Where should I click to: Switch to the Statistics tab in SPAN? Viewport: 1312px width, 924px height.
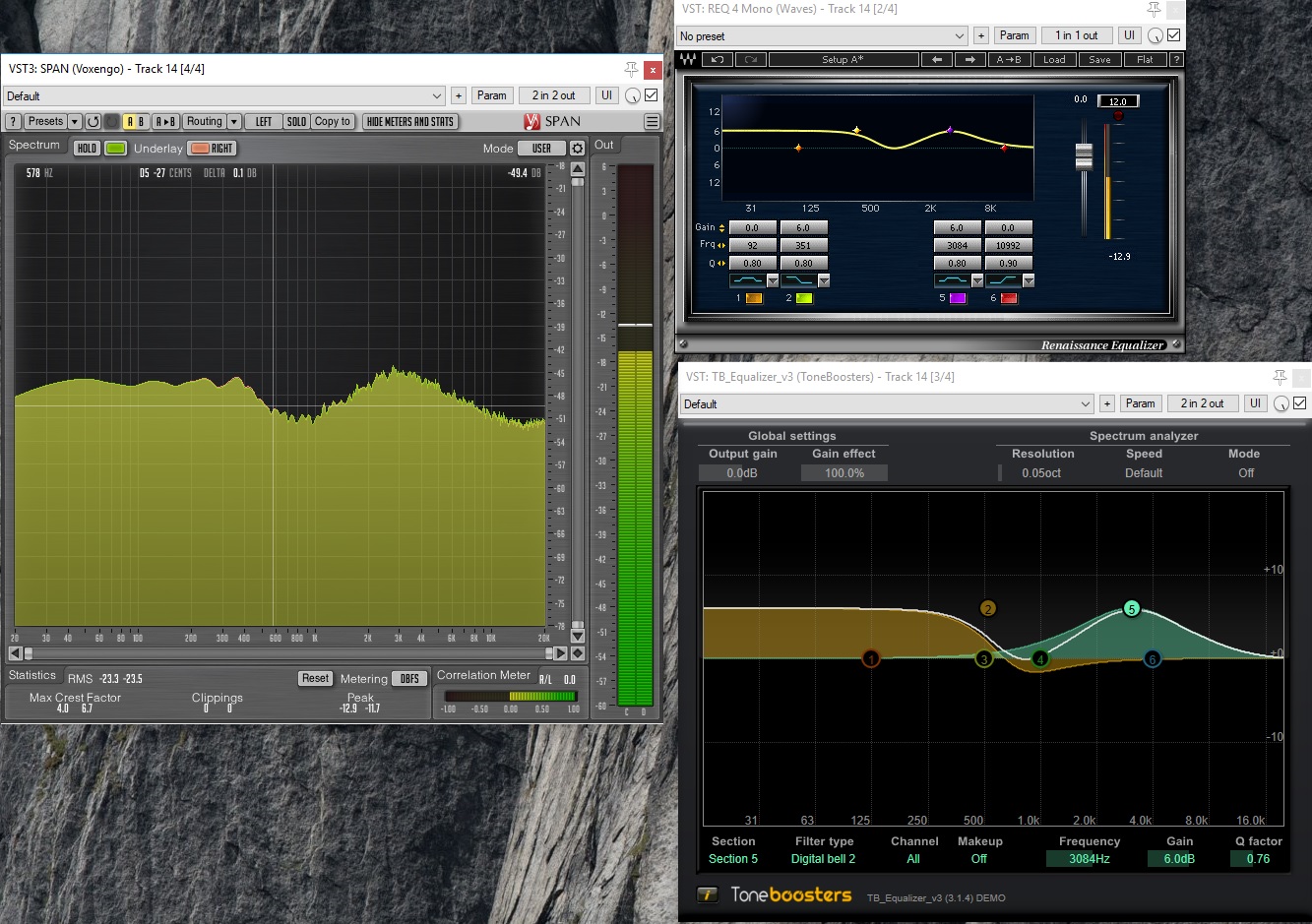[32, 676]
